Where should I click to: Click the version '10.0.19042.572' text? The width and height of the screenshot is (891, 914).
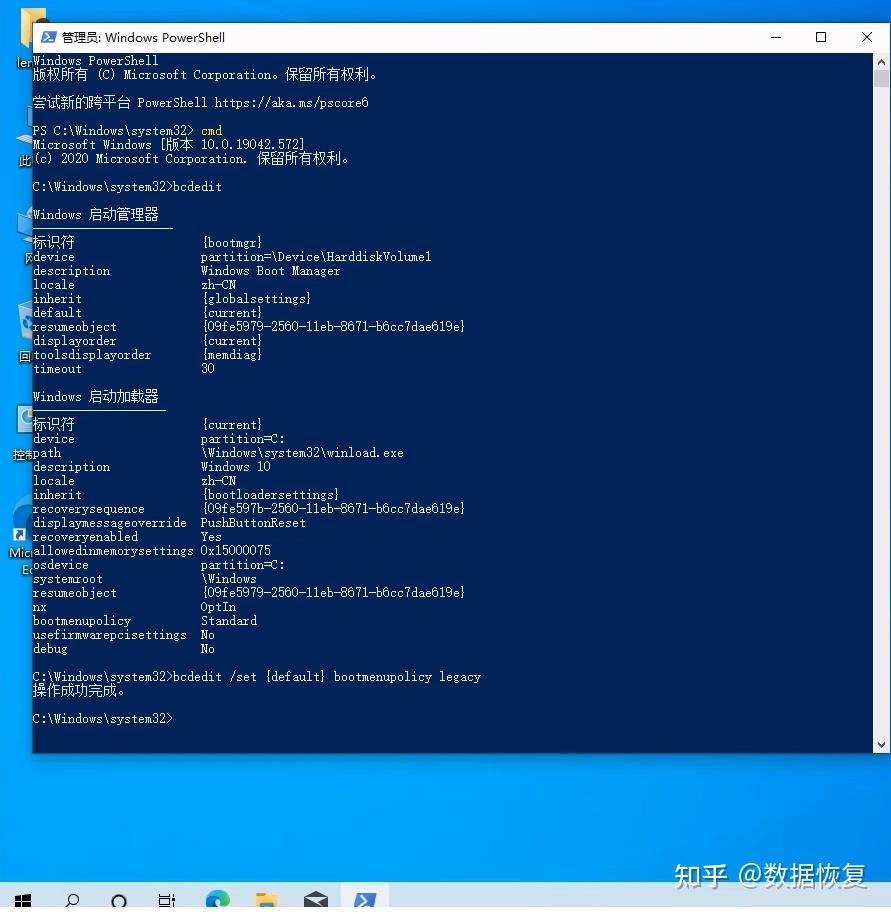coord(252,145)
